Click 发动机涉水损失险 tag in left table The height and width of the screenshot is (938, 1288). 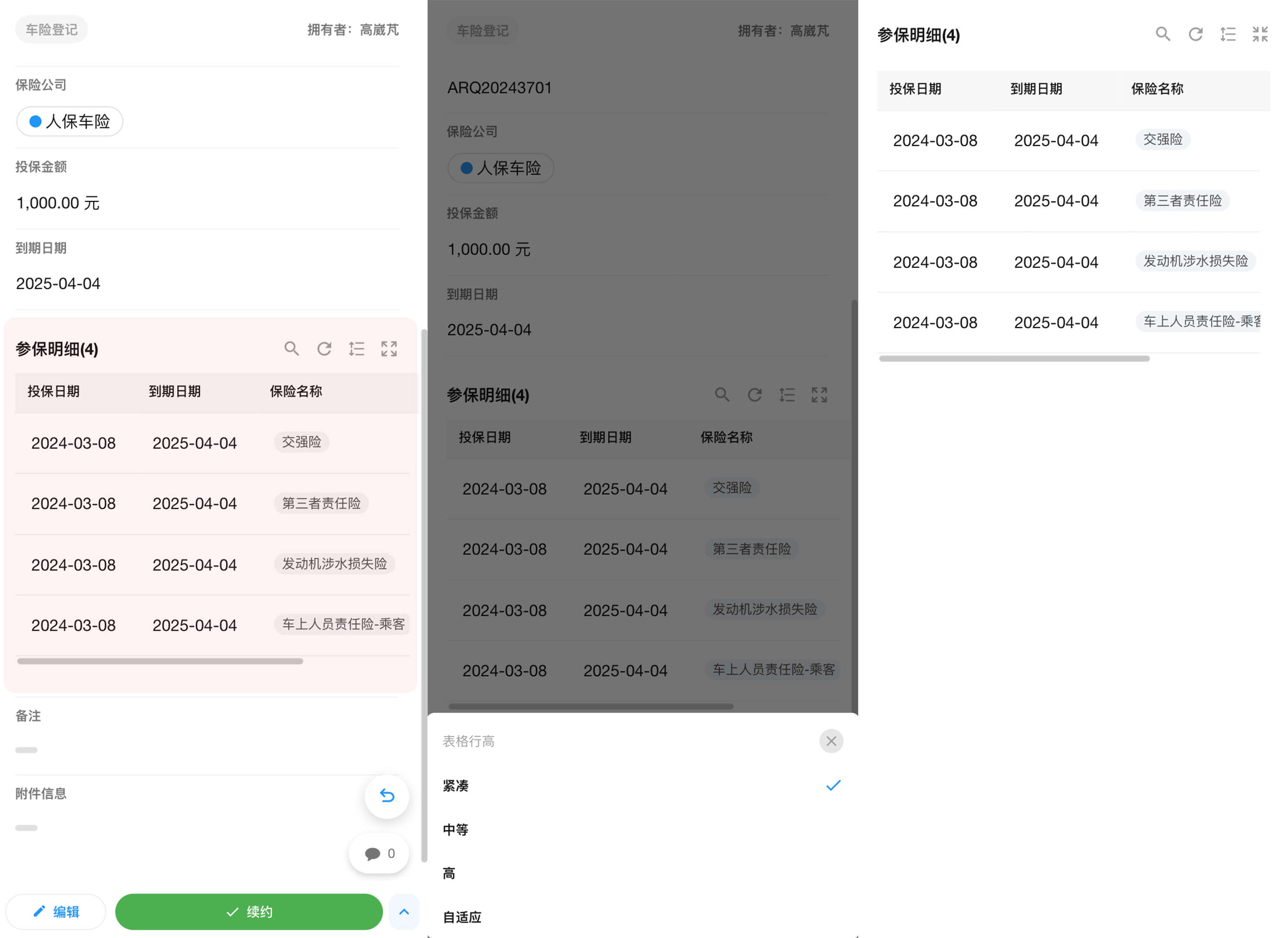coord(334,564)
